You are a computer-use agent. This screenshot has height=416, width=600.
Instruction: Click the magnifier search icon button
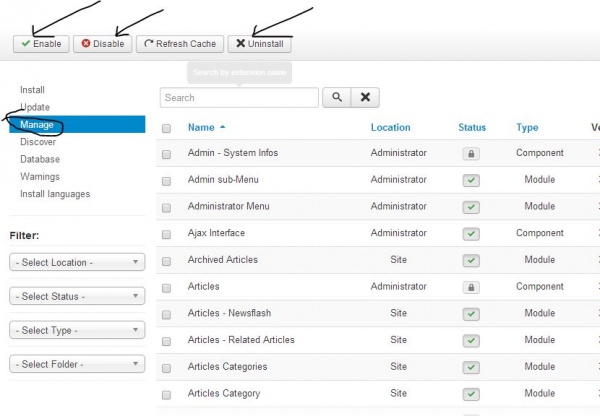pyautogui.click(x=338, y=98)
